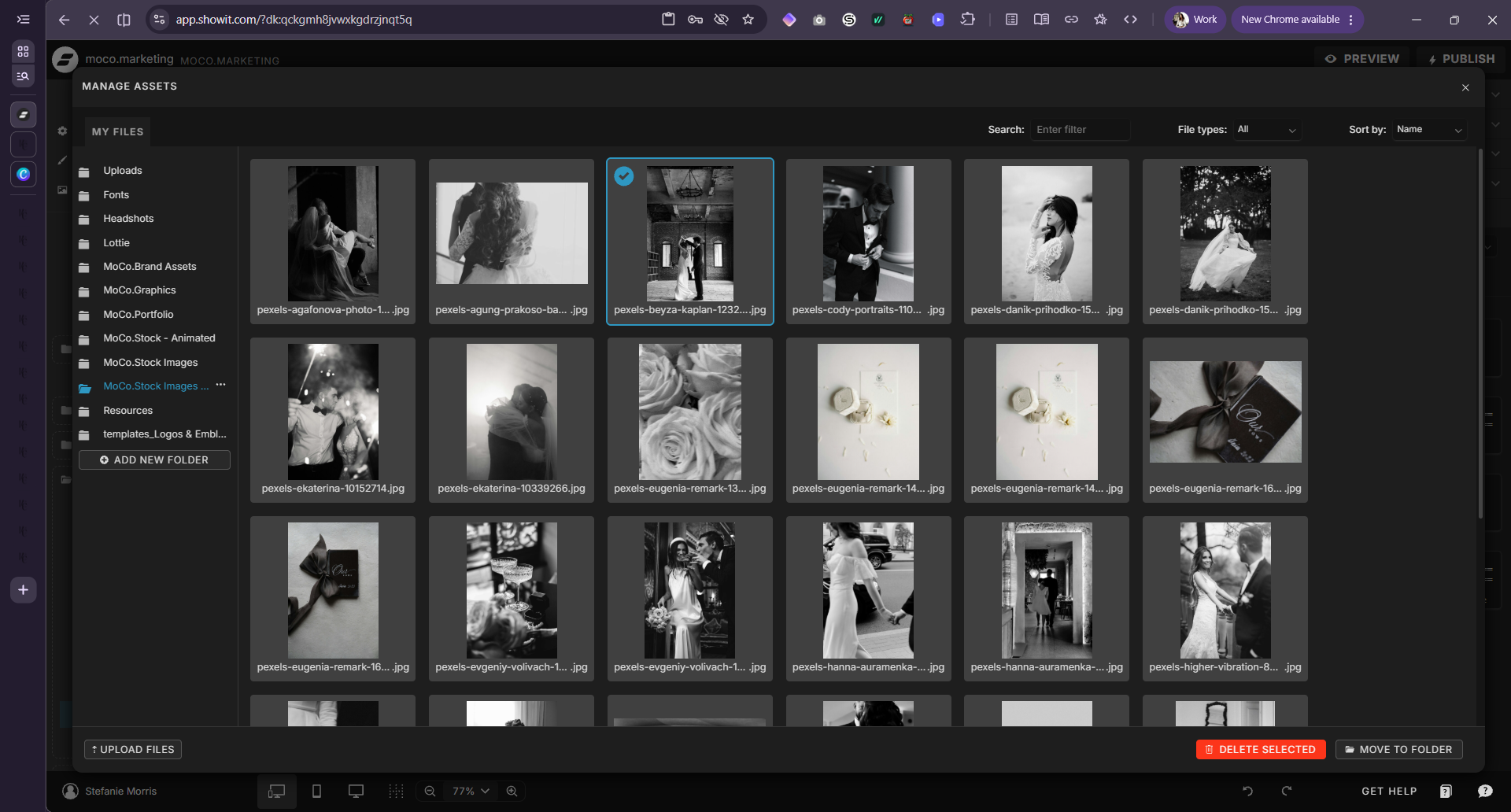
Task: Switch to mobile layout view icon
Action: point(316,792)
